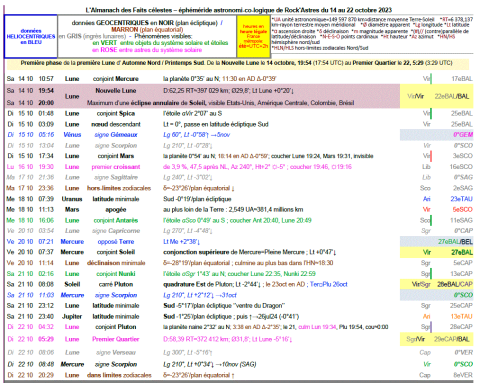This screenshot has height=383, width=480.
Task: Select 'signe Gémeaux' event
Action: (116, 135)
